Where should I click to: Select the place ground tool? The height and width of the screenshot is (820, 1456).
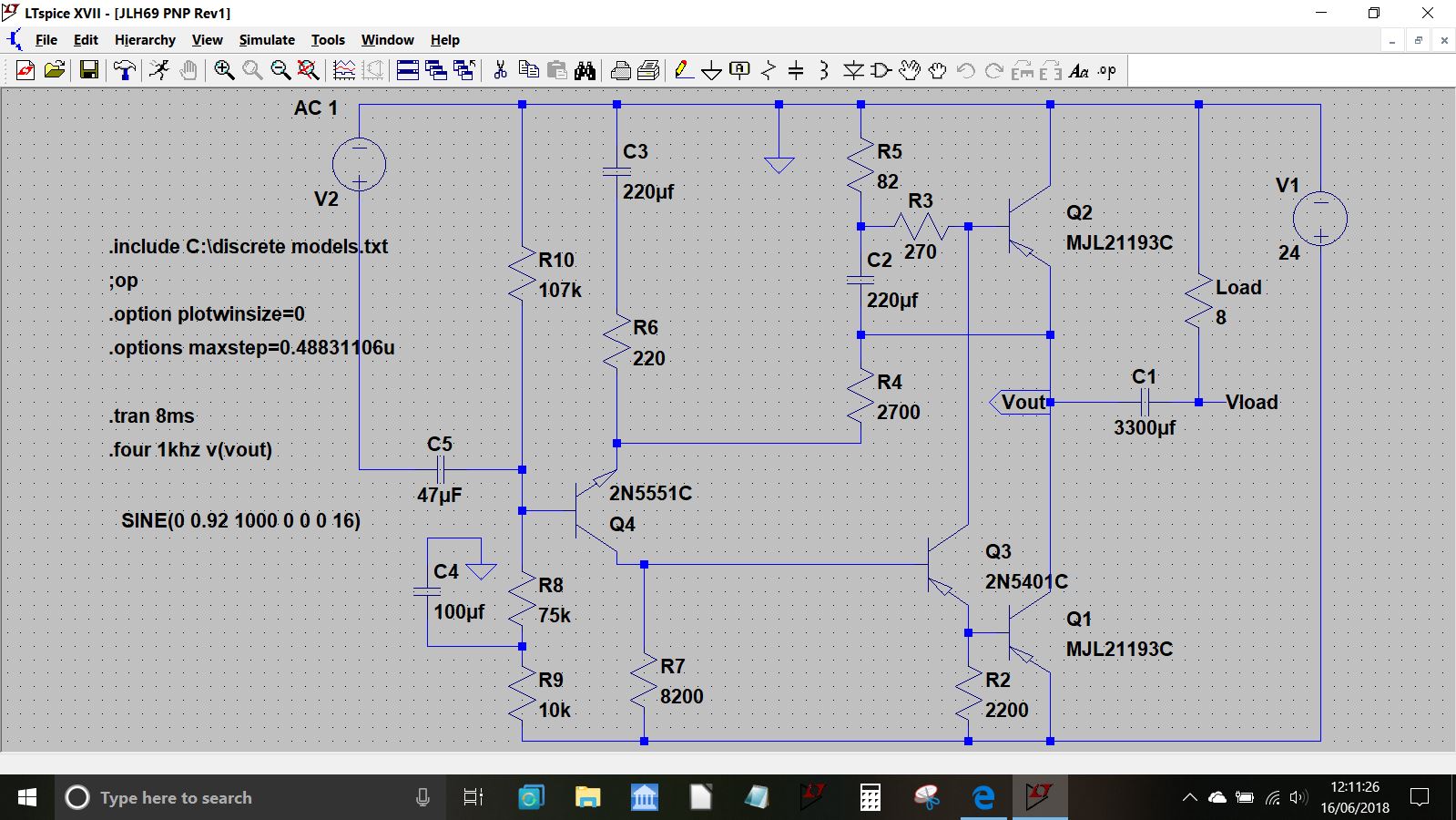click(712, 70)
